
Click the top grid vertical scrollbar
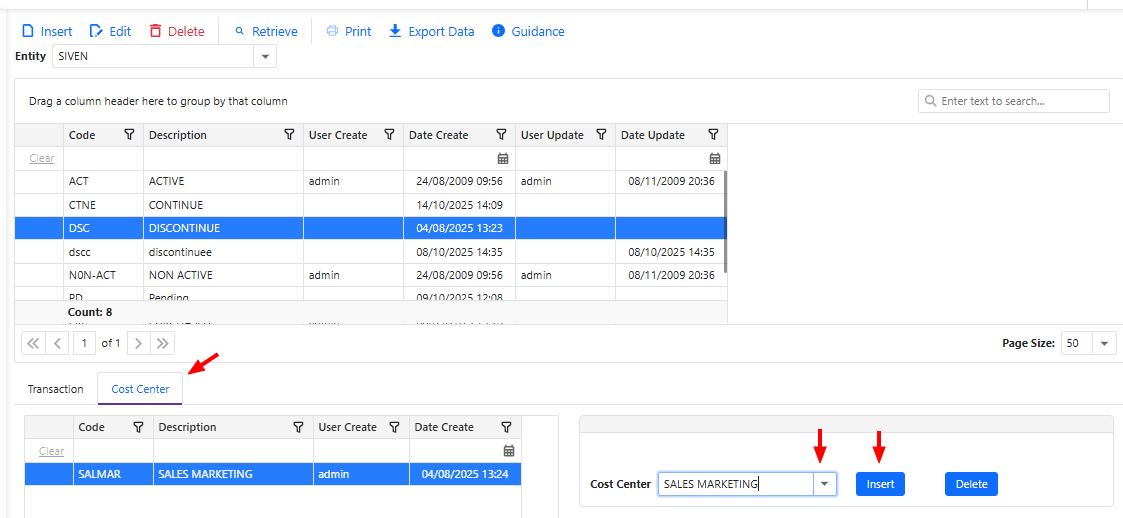(x=726, y=221)
